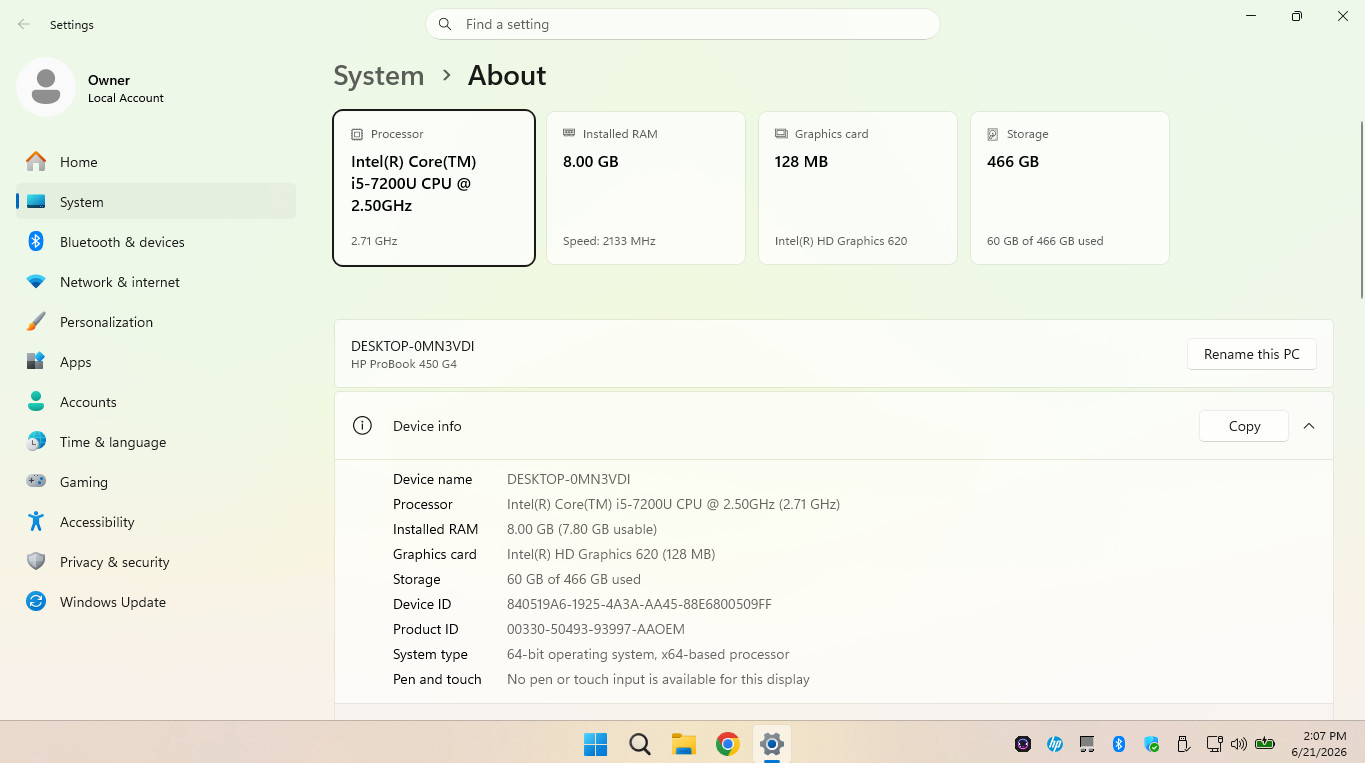
Task: Collapse the Device info section
Action: (x=1309, y=426)
